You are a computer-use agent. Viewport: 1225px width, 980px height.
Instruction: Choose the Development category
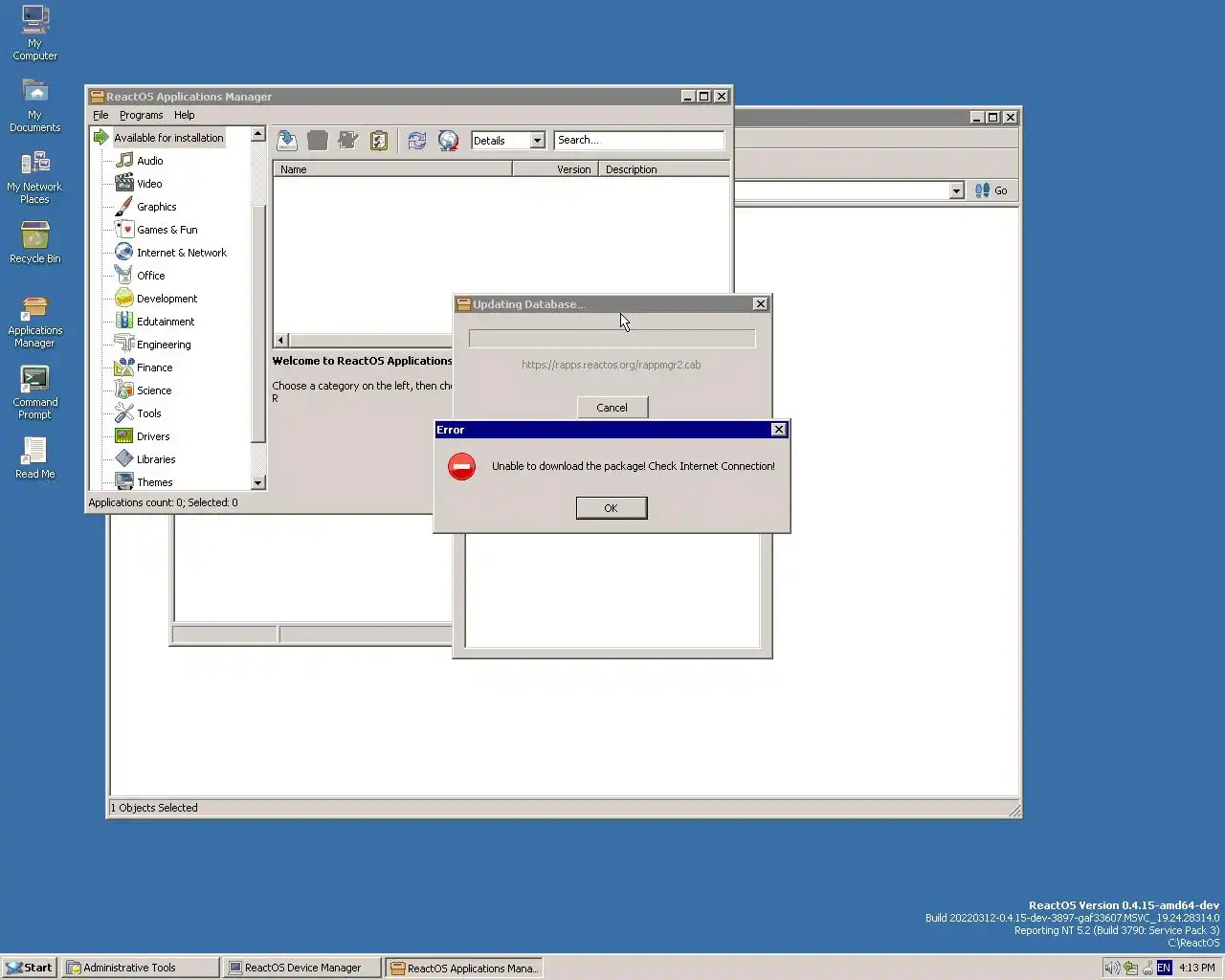[x=167, y=299]
